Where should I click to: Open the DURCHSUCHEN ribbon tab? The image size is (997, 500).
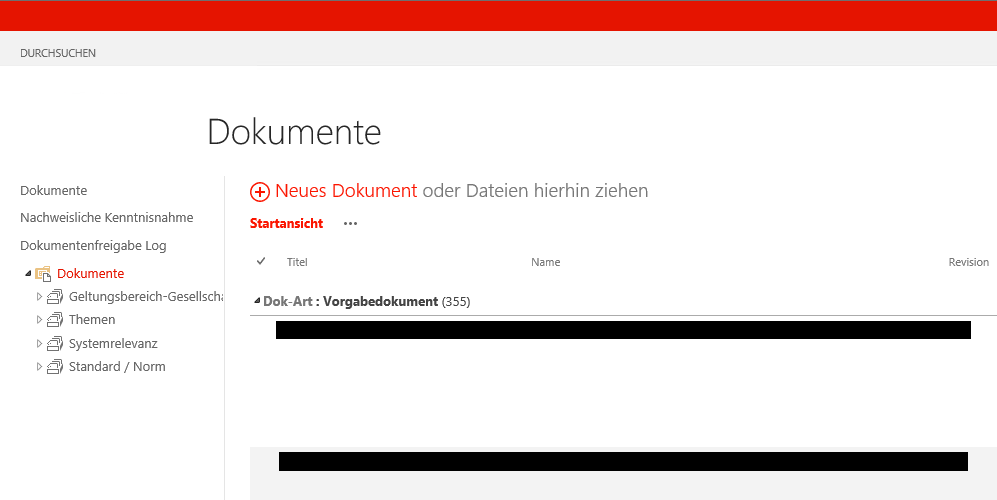pyautogui.click(x=58, y=53)
